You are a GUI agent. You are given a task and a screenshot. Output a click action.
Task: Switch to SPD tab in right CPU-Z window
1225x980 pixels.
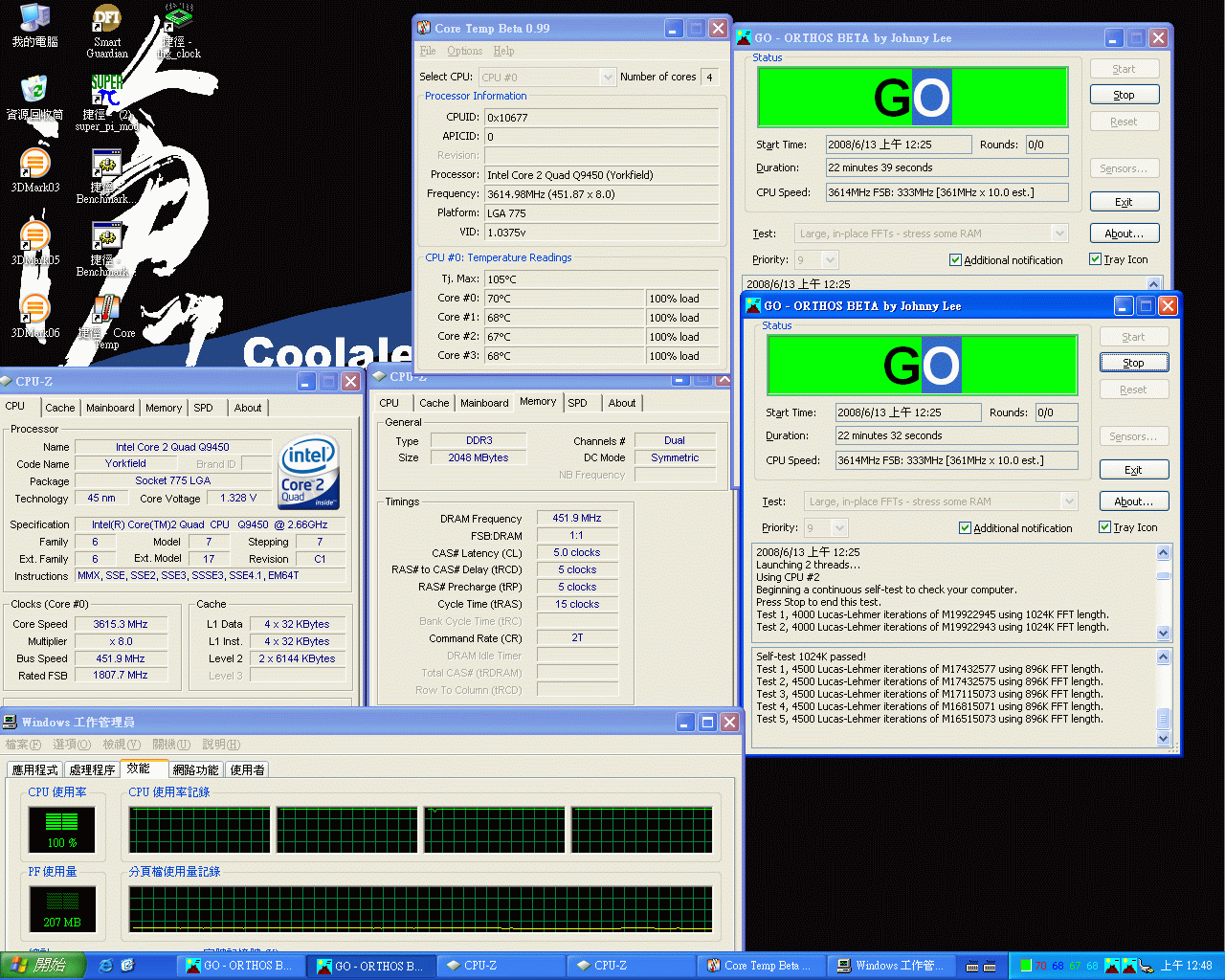coord(577,403)
